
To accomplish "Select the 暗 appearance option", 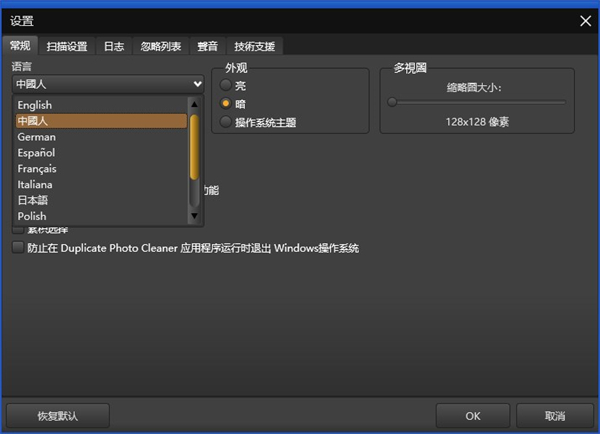I will (225, 104).
